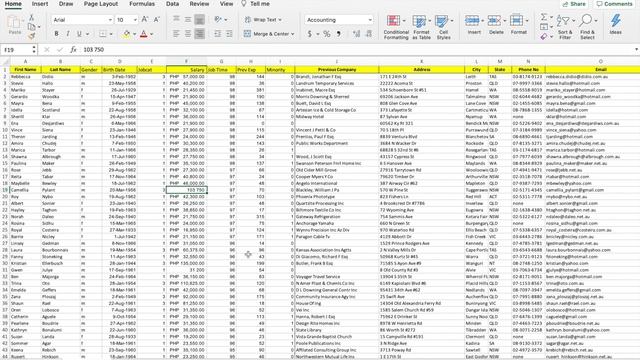Switch to the Page Layout tab
640x360 pixels.
coord(101,4)
